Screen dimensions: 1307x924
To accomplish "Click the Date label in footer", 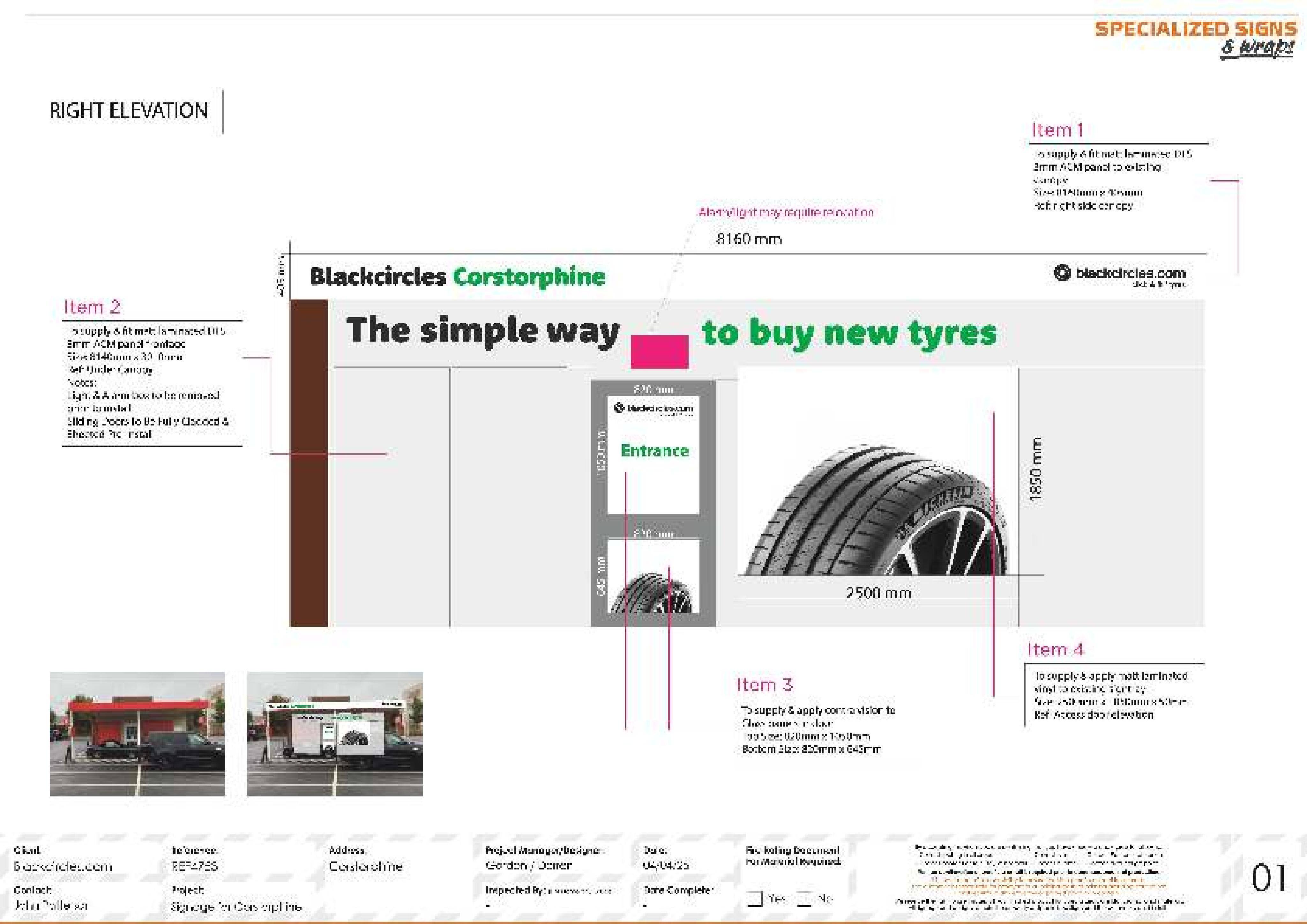I will coord(655,851).
